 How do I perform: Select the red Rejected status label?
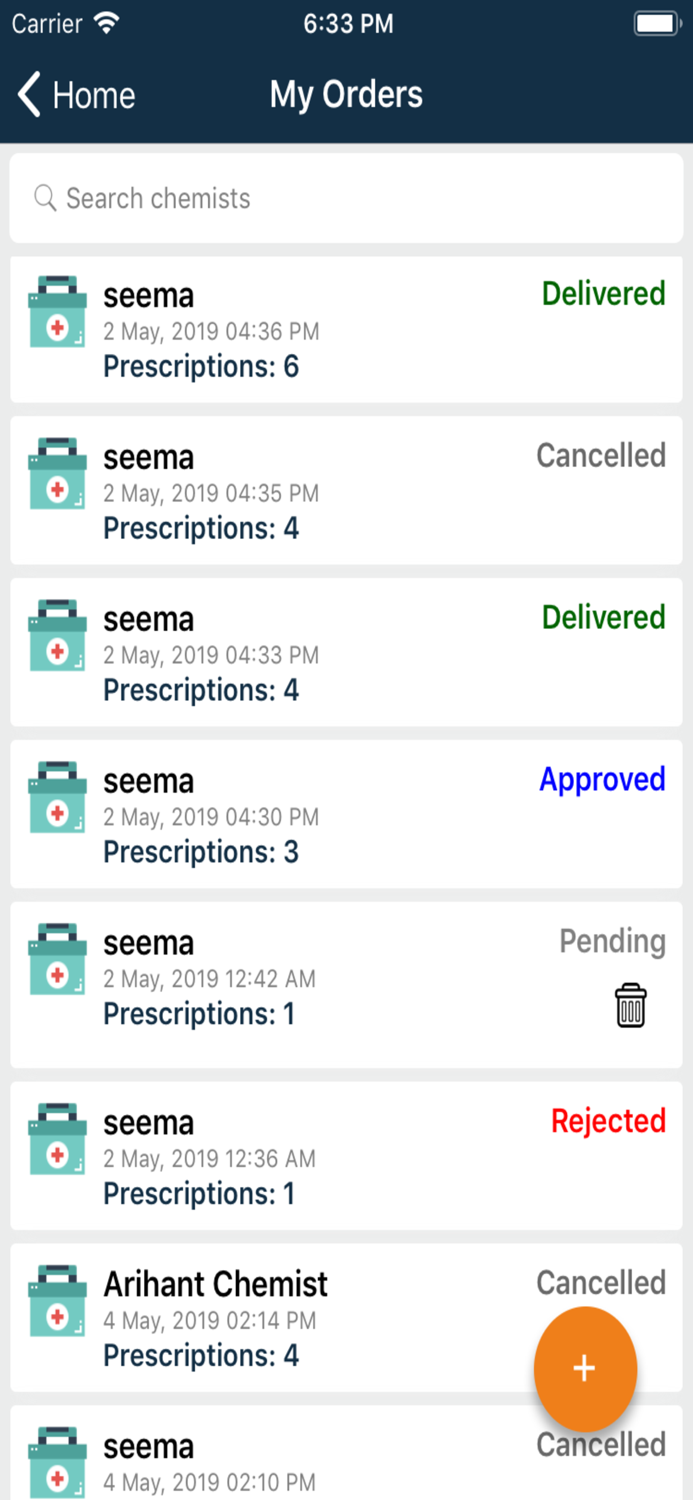[608, 1121]
